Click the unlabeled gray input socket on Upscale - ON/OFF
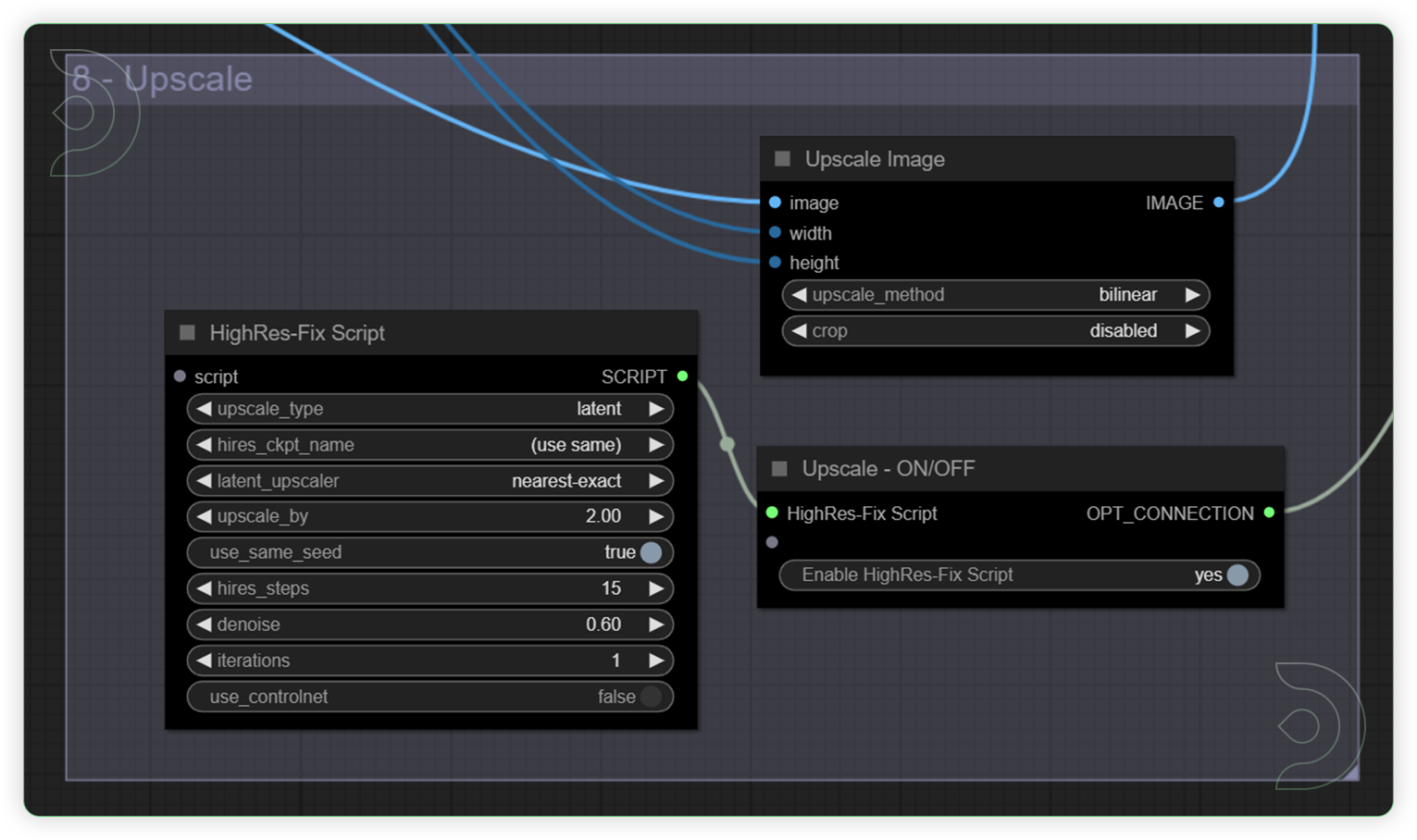Screen dimensions: 1417x840 [x=772, y=542]
